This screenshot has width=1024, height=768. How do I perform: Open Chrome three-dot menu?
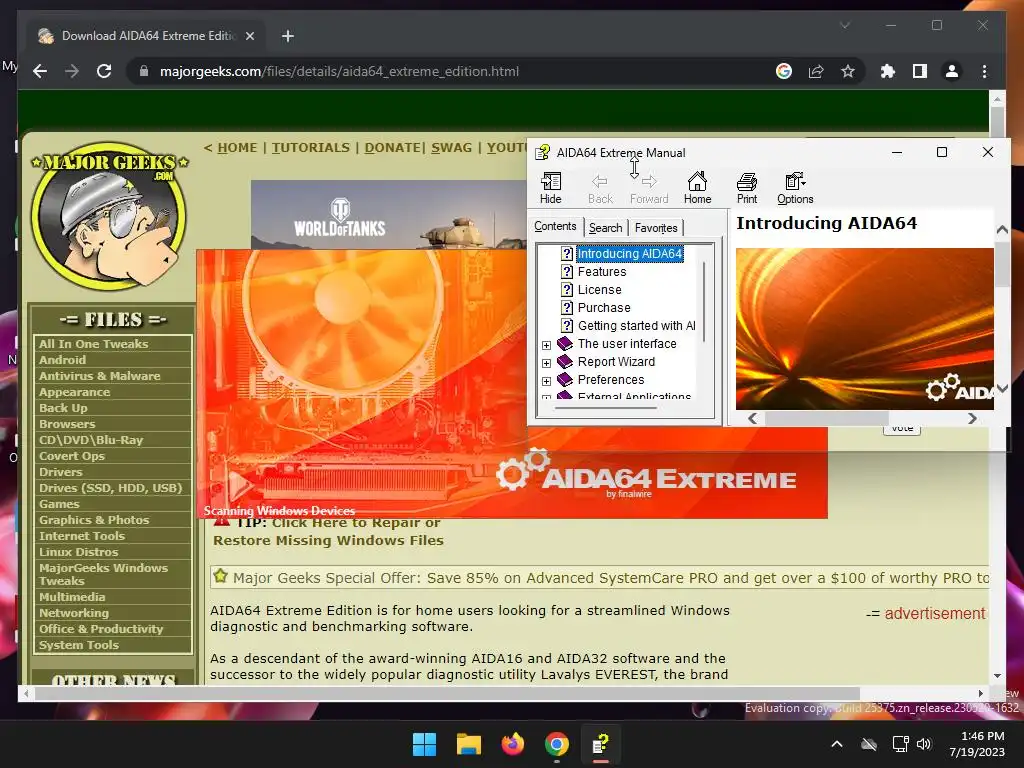(x=984, y=71)
